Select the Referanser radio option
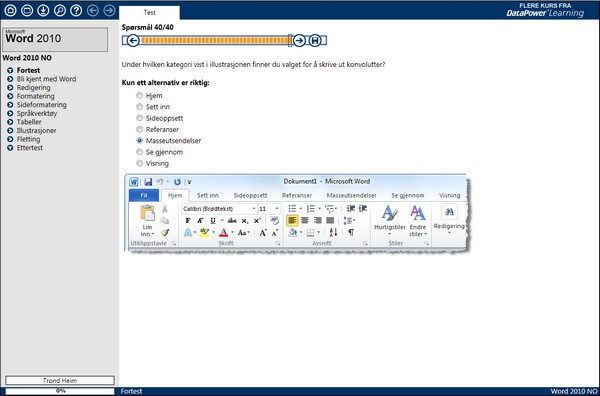 click(x=140, y=129)
